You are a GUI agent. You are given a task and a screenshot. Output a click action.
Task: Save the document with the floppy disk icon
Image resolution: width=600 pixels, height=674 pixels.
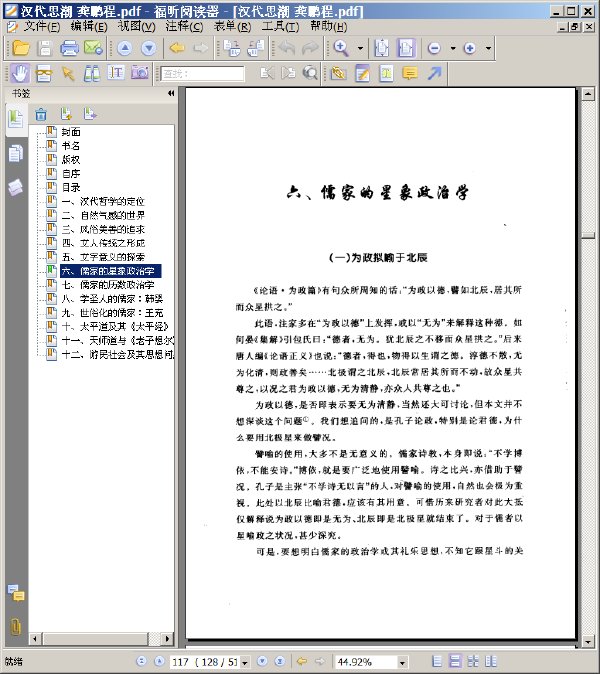click(45, 48)
